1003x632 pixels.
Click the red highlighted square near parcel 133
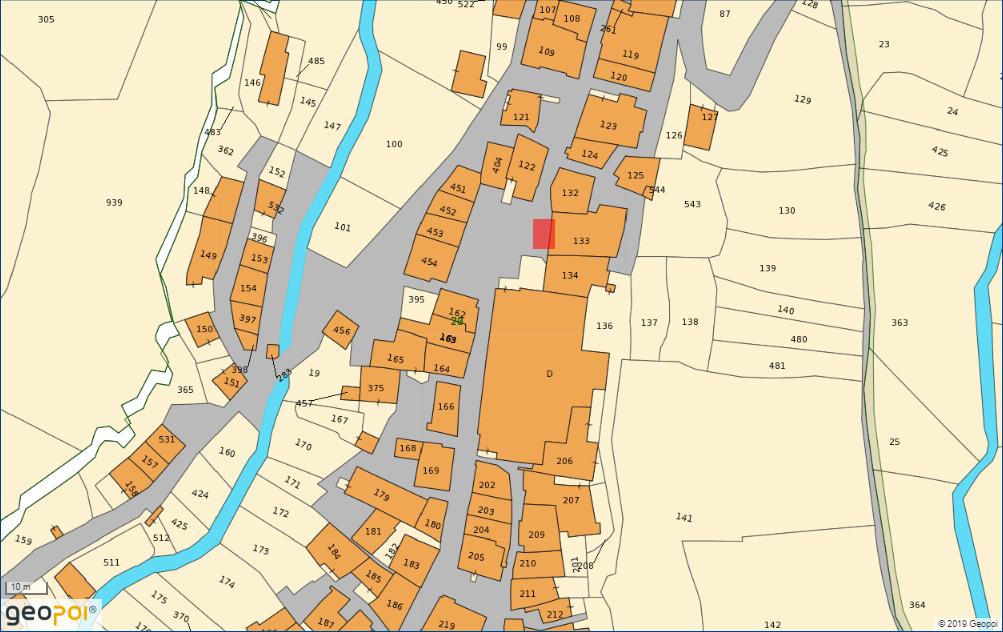543,234
